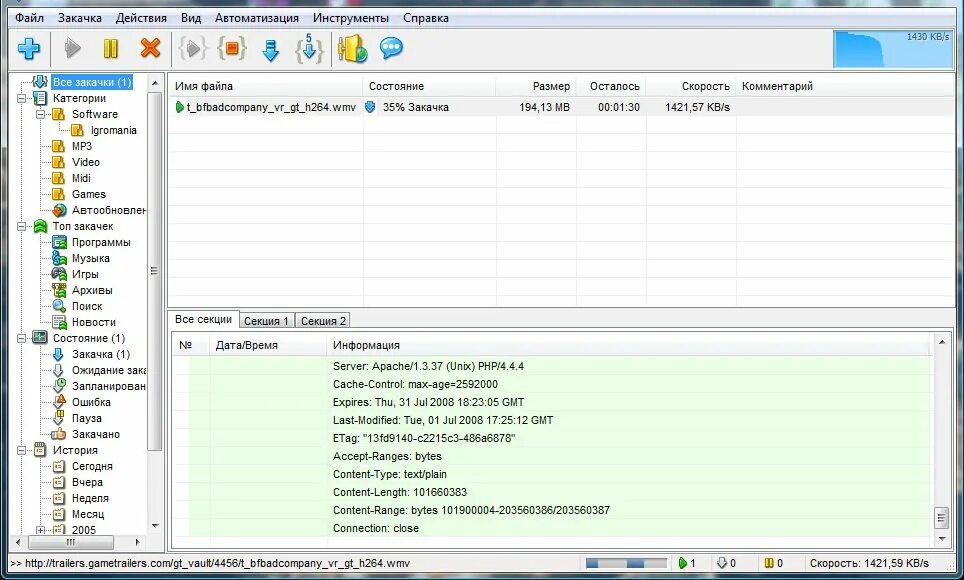Collapse the Состояние (1) branch
964x580 pixels.
(22, 338)
